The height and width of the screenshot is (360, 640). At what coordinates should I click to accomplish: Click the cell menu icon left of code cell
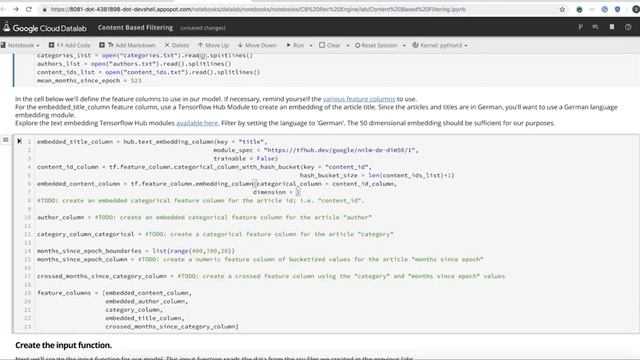pyautogui.click(x=5, y=140)
